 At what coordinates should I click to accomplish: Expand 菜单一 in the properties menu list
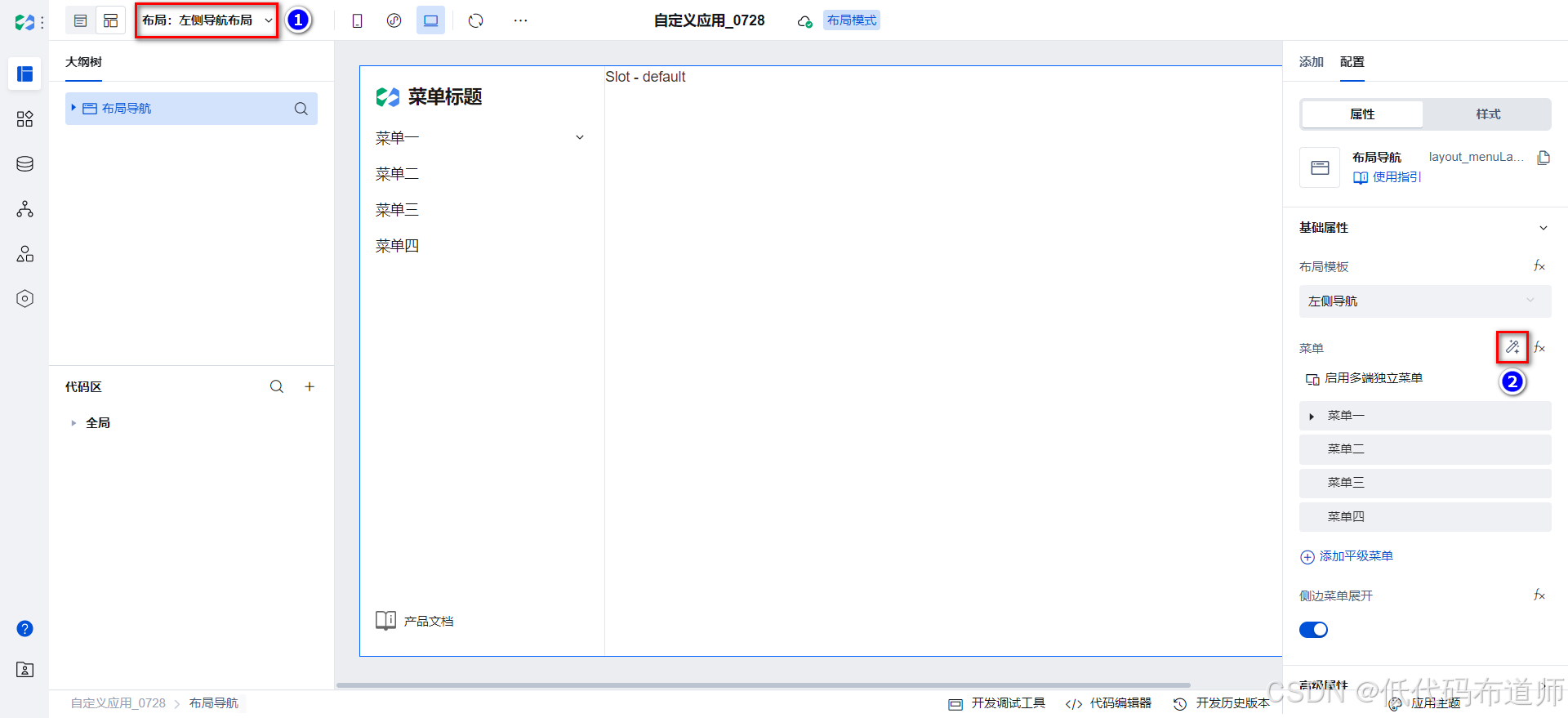(1312, 417)
